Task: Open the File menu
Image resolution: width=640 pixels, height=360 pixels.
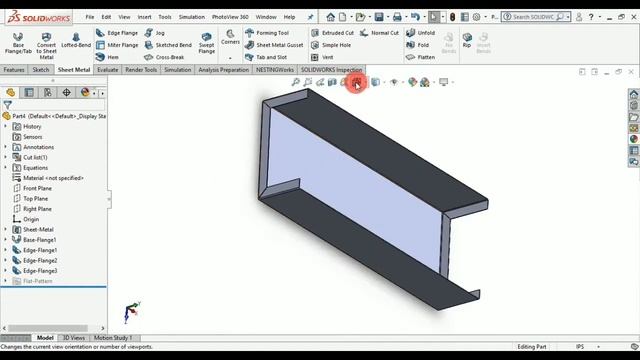Action: click(90, 17)
